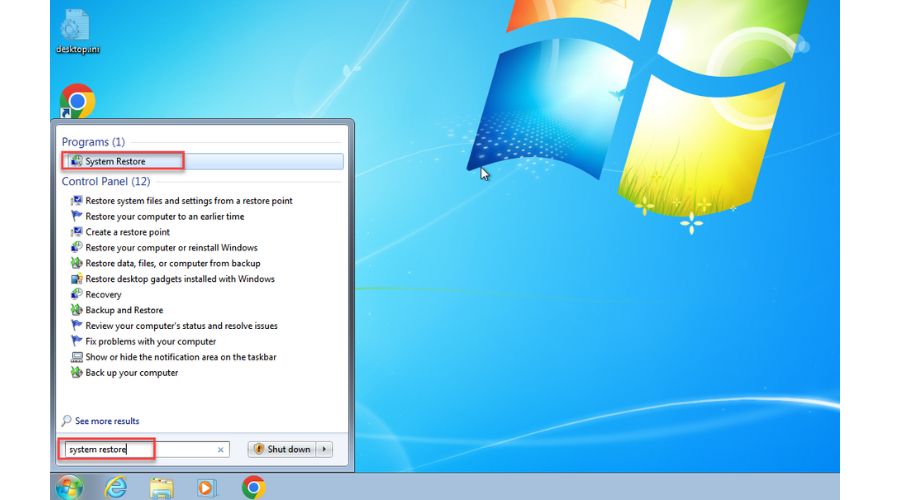Click icon beside Restore system files and settings

point(76,200)
